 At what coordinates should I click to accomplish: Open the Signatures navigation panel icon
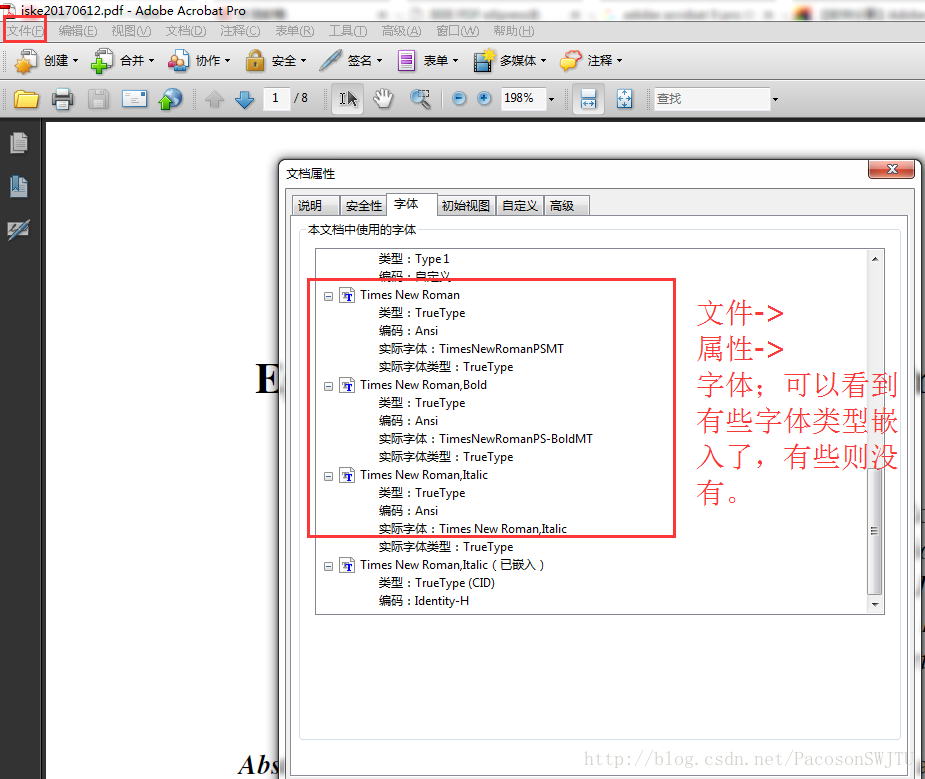19,229
